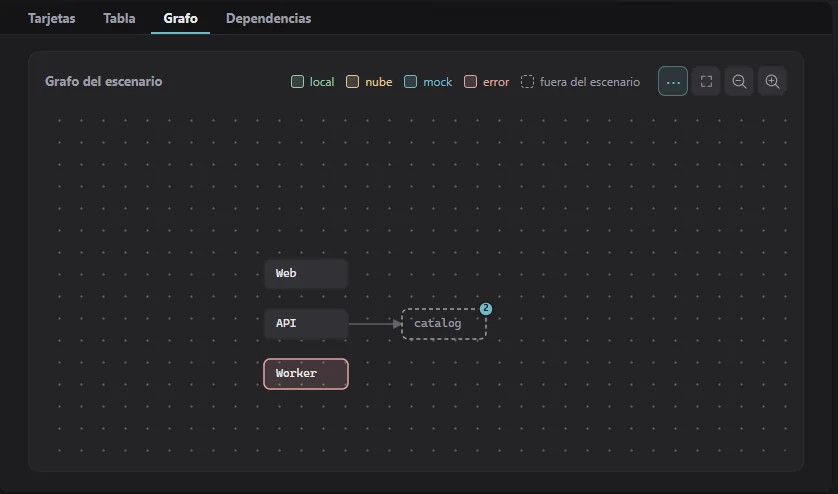Click the fit-to-screen icon
838x494 pixels.
[706, 81]
